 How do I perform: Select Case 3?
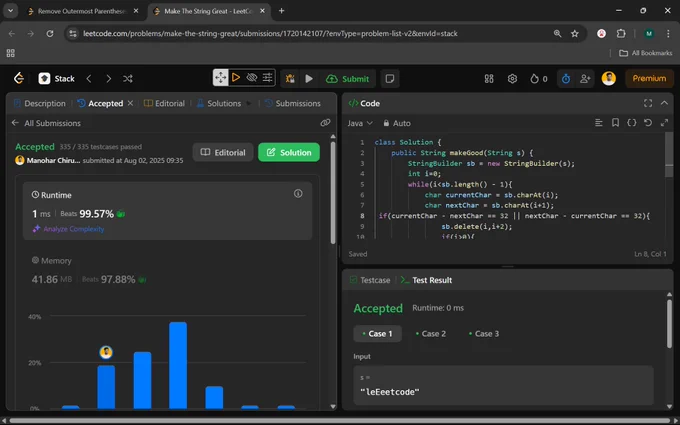tap(484, 333)
